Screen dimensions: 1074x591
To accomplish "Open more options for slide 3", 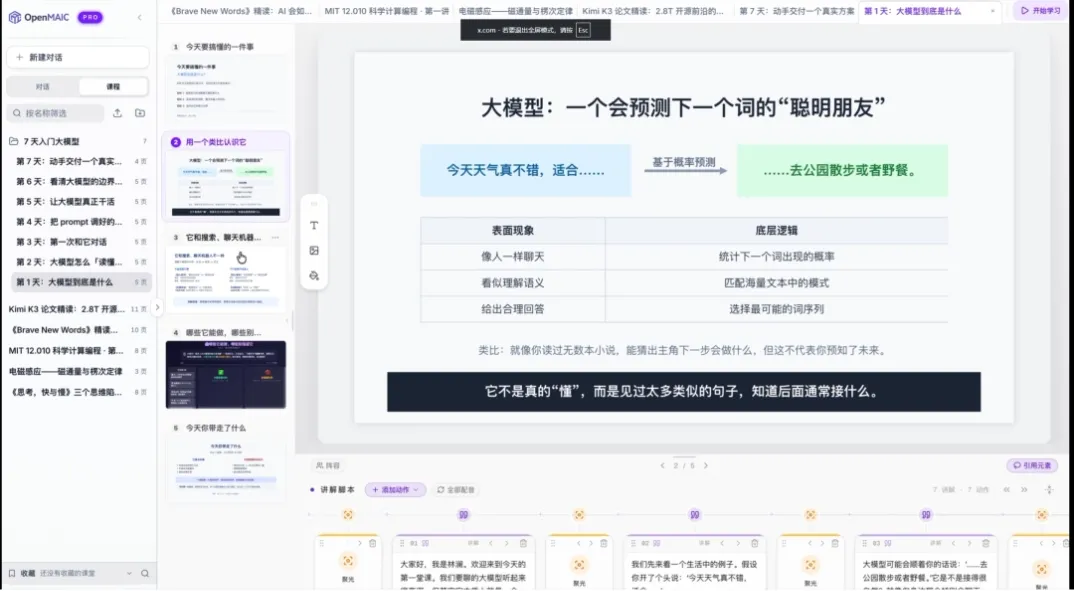I will click(x=275, y=238).
